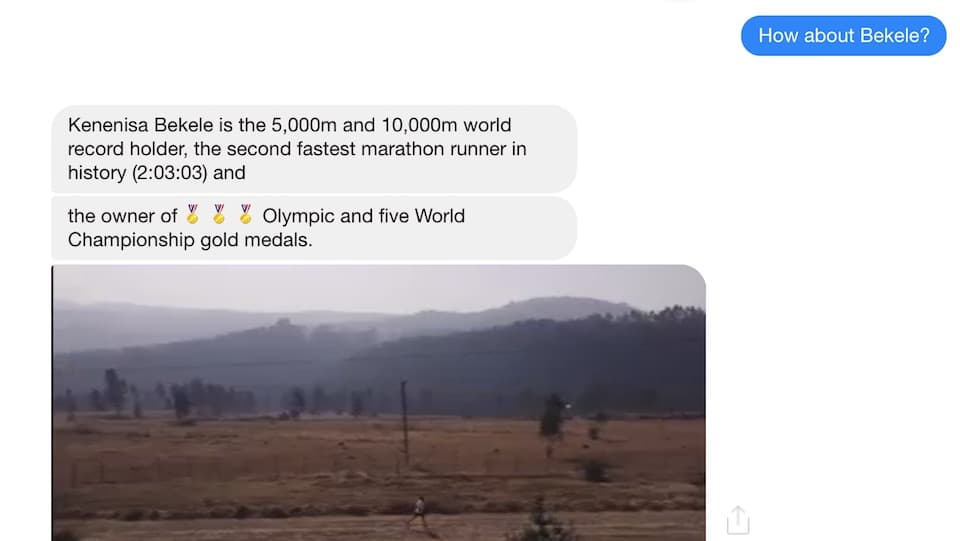Click the 'Championship gold medals.' text
The width and height of the screenshot is (960, 541).
(x=190, y=240)
